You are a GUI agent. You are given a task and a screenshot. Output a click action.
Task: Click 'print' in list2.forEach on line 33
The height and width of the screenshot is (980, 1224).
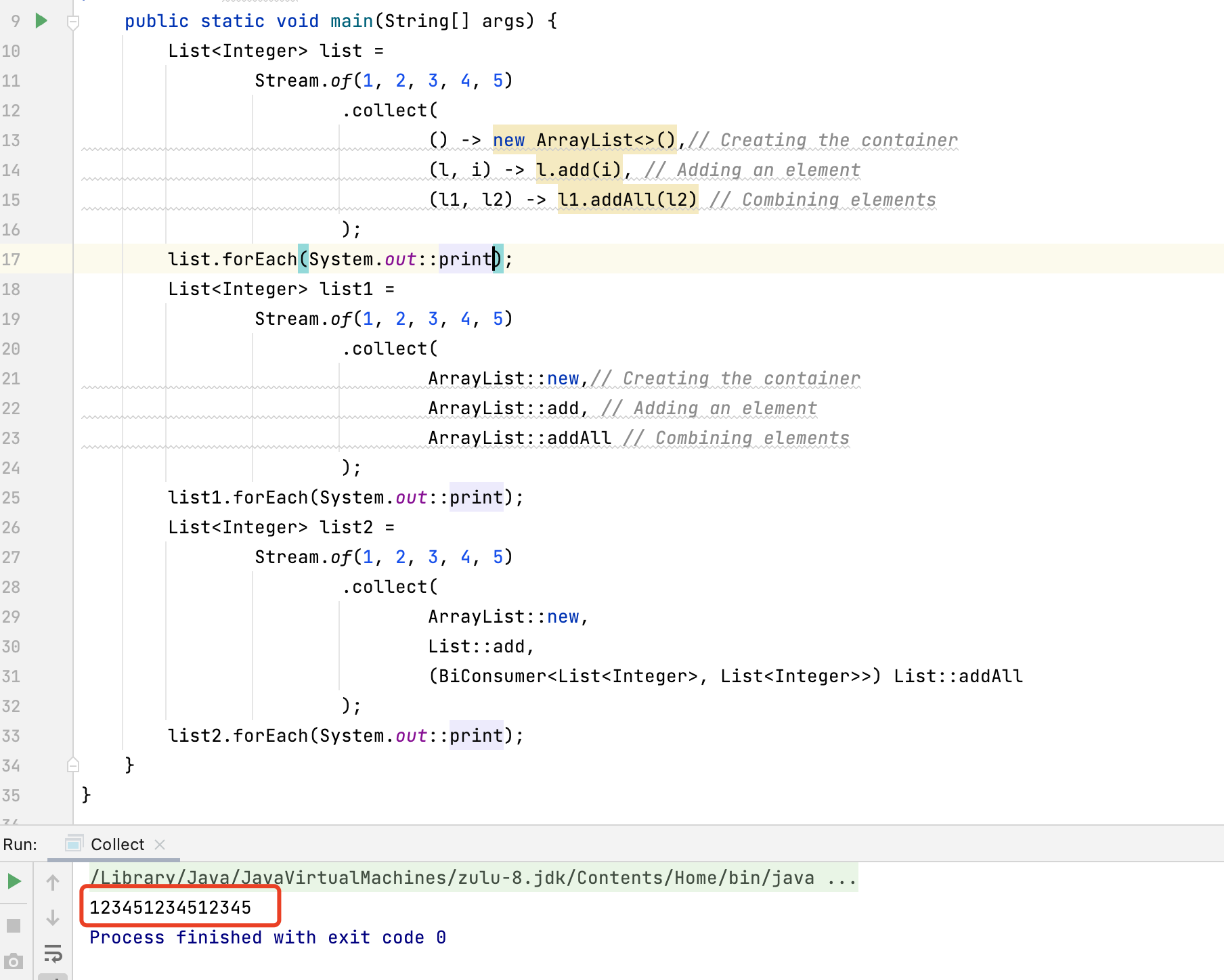[476, 736]
